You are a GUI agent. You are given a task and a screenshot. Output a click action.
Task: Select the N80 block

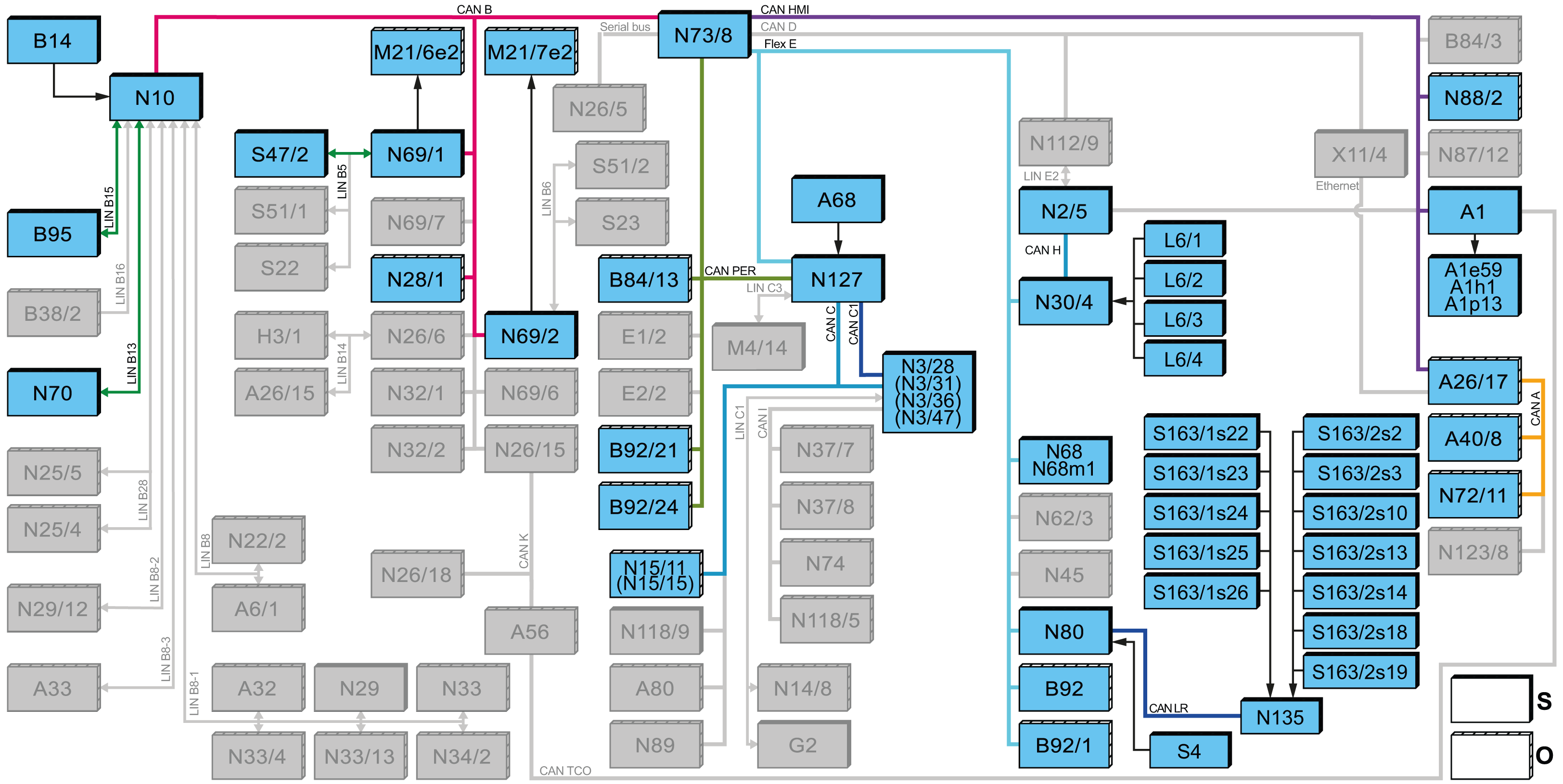click(1065, 631)
